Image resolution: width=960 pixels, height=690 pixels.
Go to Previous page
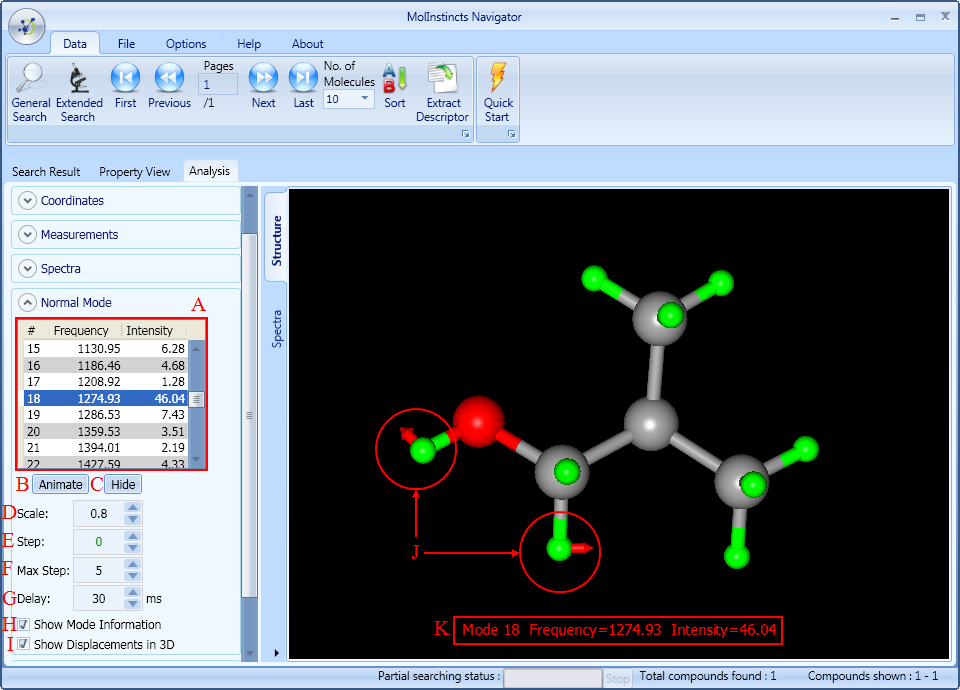[170, 86]
